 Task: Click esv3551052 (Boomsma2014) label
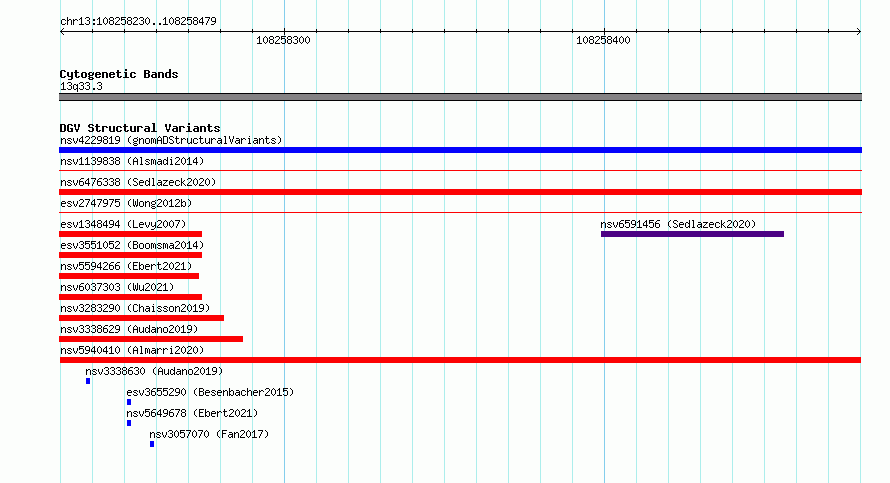[x=132, y=245]
